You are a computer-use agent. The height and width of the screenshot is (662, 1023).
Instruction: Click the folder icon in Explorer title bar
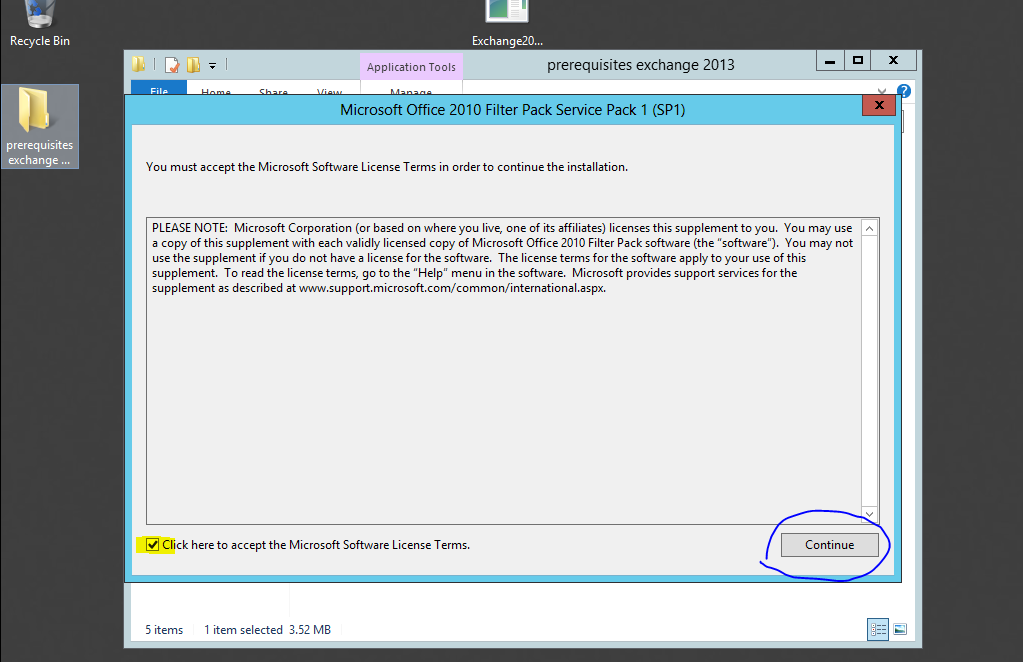138,65
